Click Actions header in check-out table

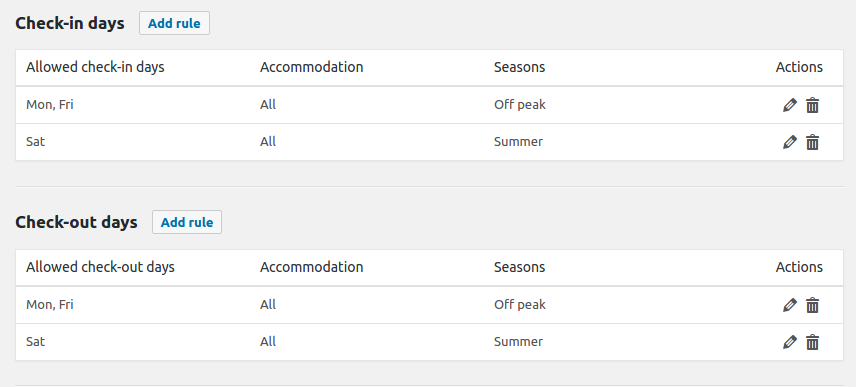point(799,267)
